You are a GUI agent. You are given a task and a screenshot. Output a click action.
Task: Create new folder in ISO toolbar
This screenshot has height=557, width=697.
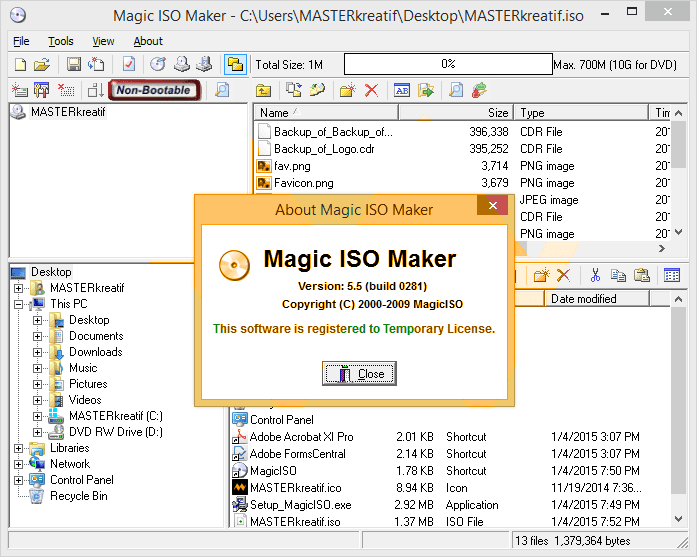(348, 90)
